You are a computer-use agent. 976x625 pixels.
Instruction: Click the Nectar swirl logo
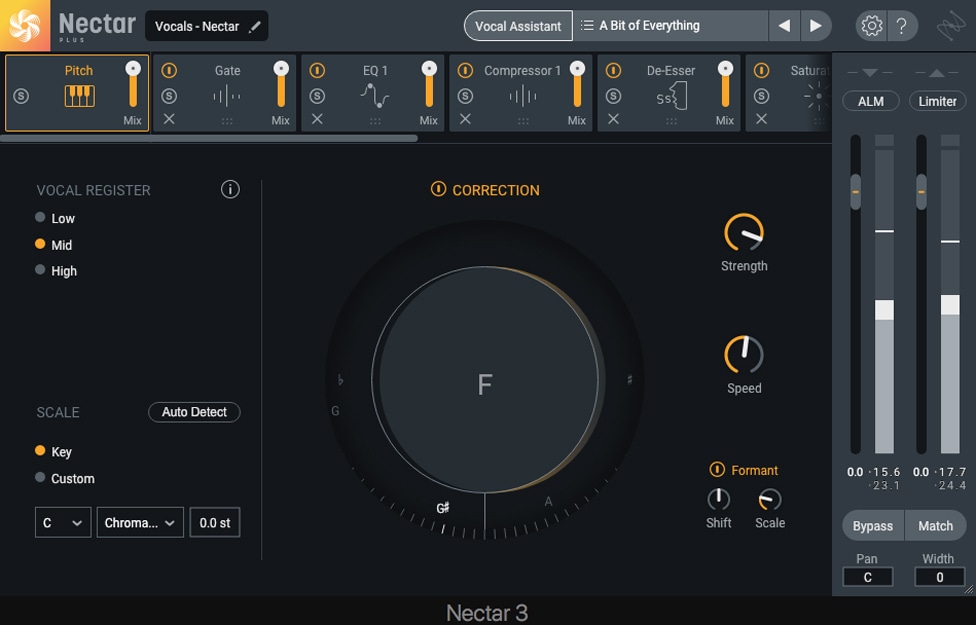coord(25,26)
